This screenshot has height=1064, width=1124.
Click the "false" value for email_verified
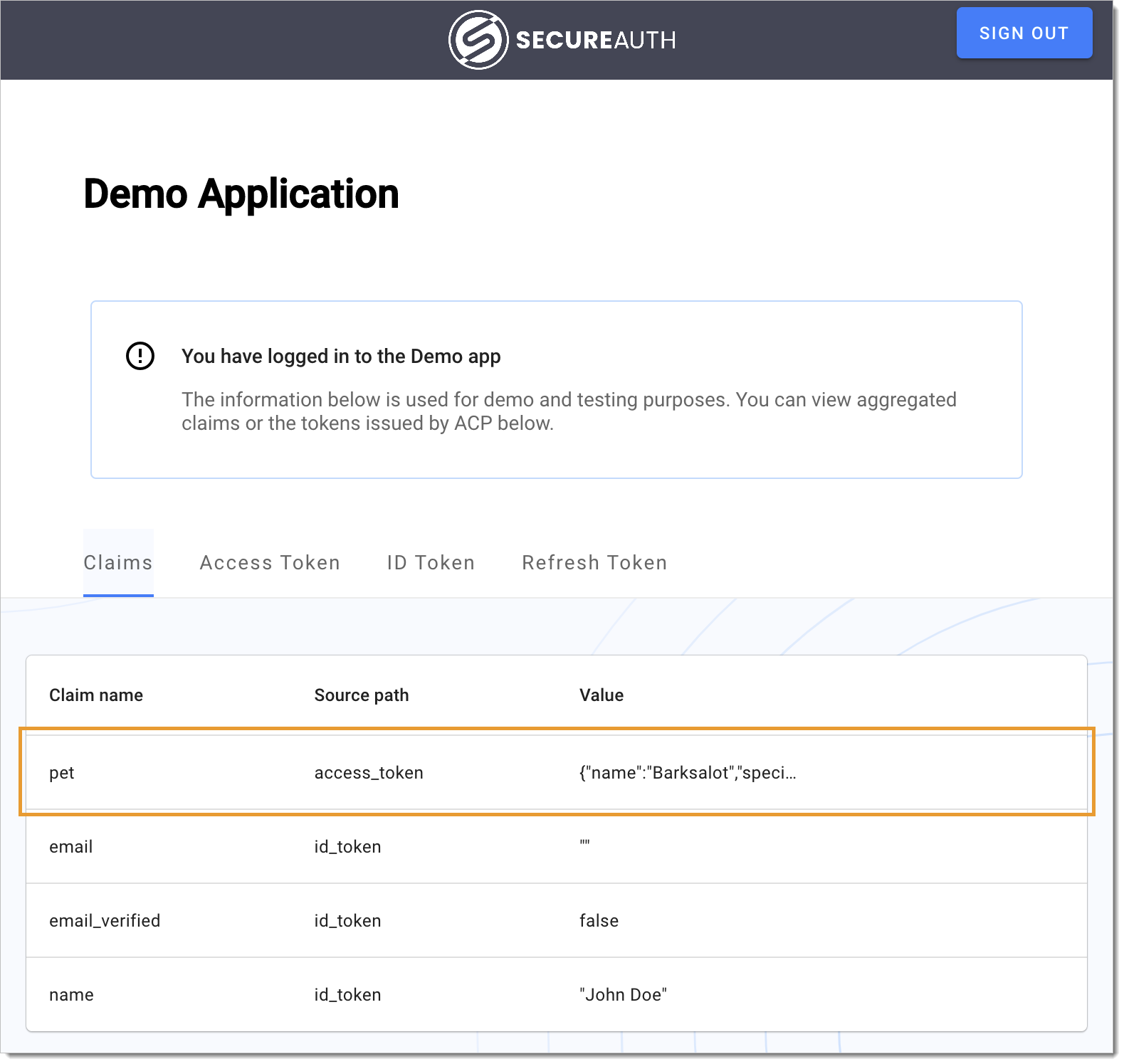[x=599, y=921]
